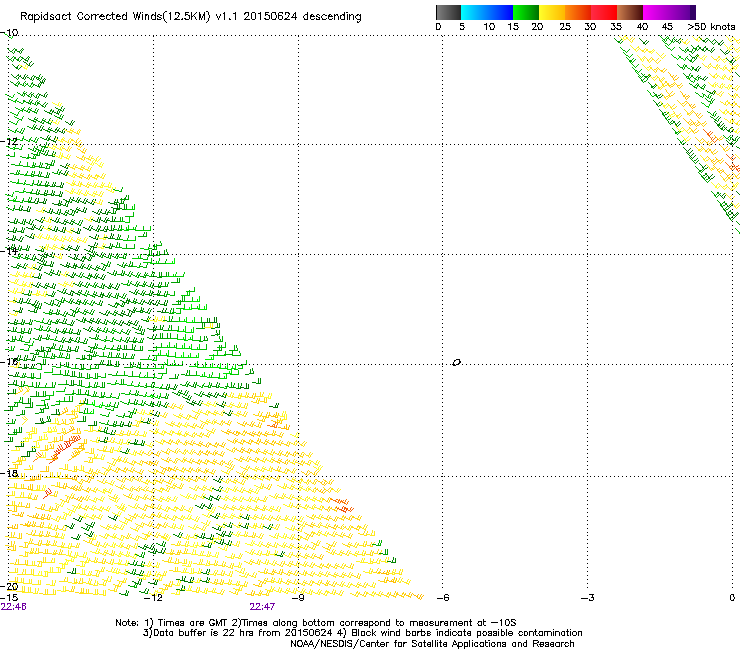The width and height of the screenshot is (740, 650).
Task: Click the small island outline near -16 latitude
Action: [x=456, y=363]
